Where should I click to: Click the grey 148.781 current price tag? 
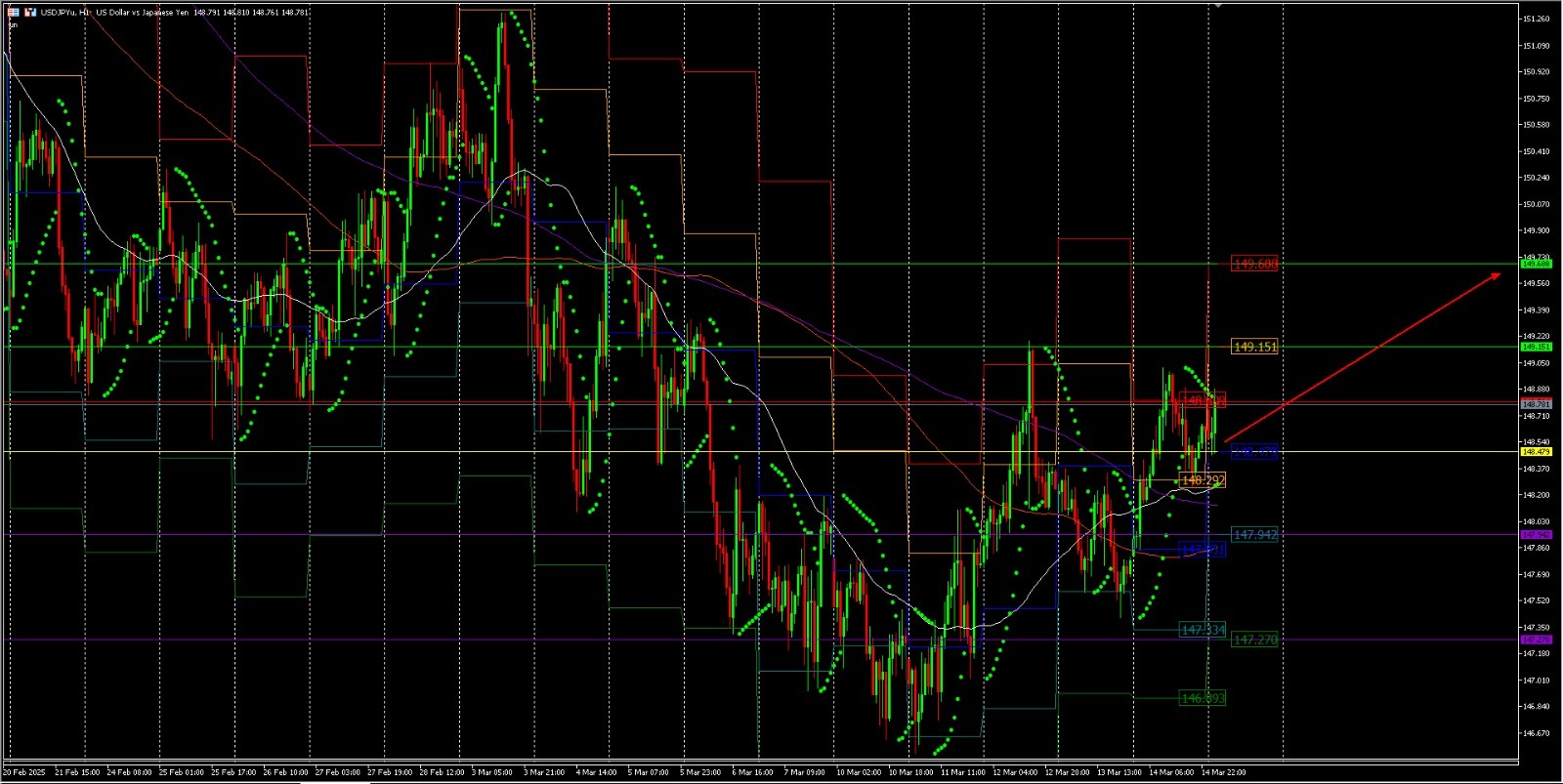(1536, 404)
